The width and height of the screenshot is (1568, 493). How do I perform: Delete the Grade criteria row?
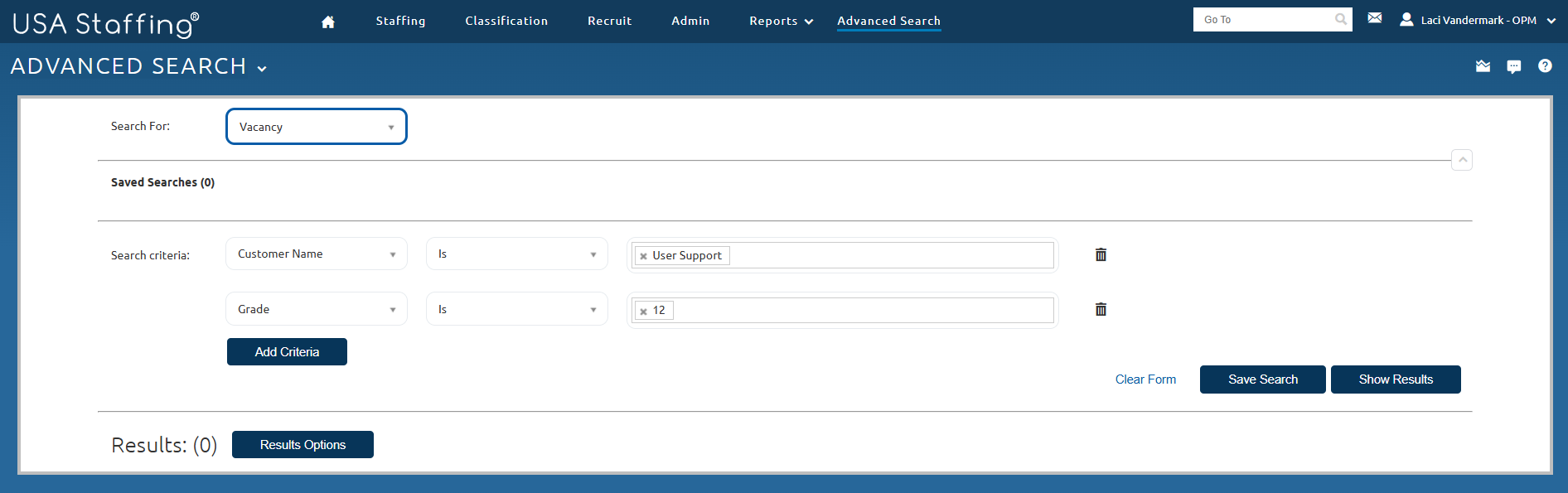(1101, 309)
